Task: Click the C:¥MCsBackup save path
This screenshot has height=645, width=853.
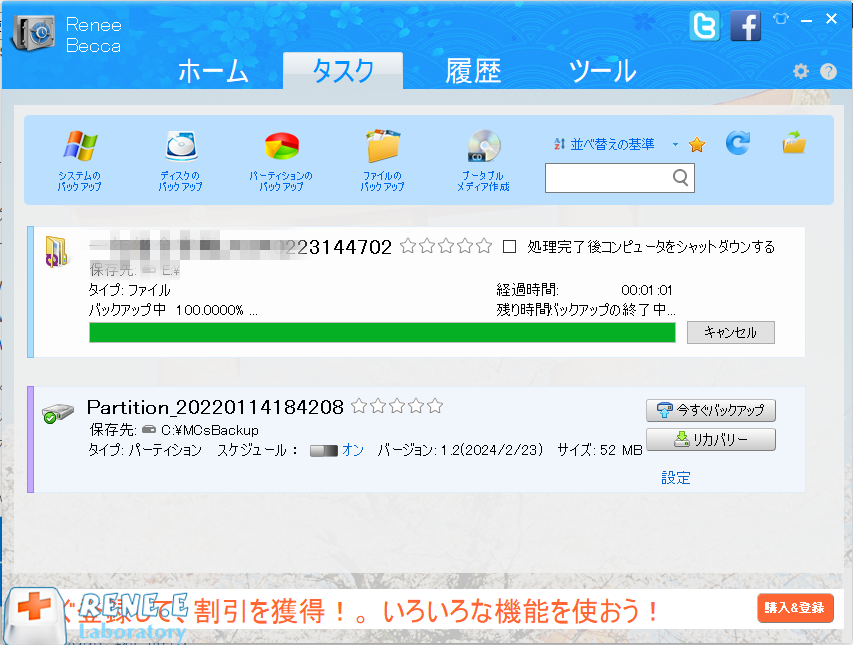Action: [x=209, y=430]
